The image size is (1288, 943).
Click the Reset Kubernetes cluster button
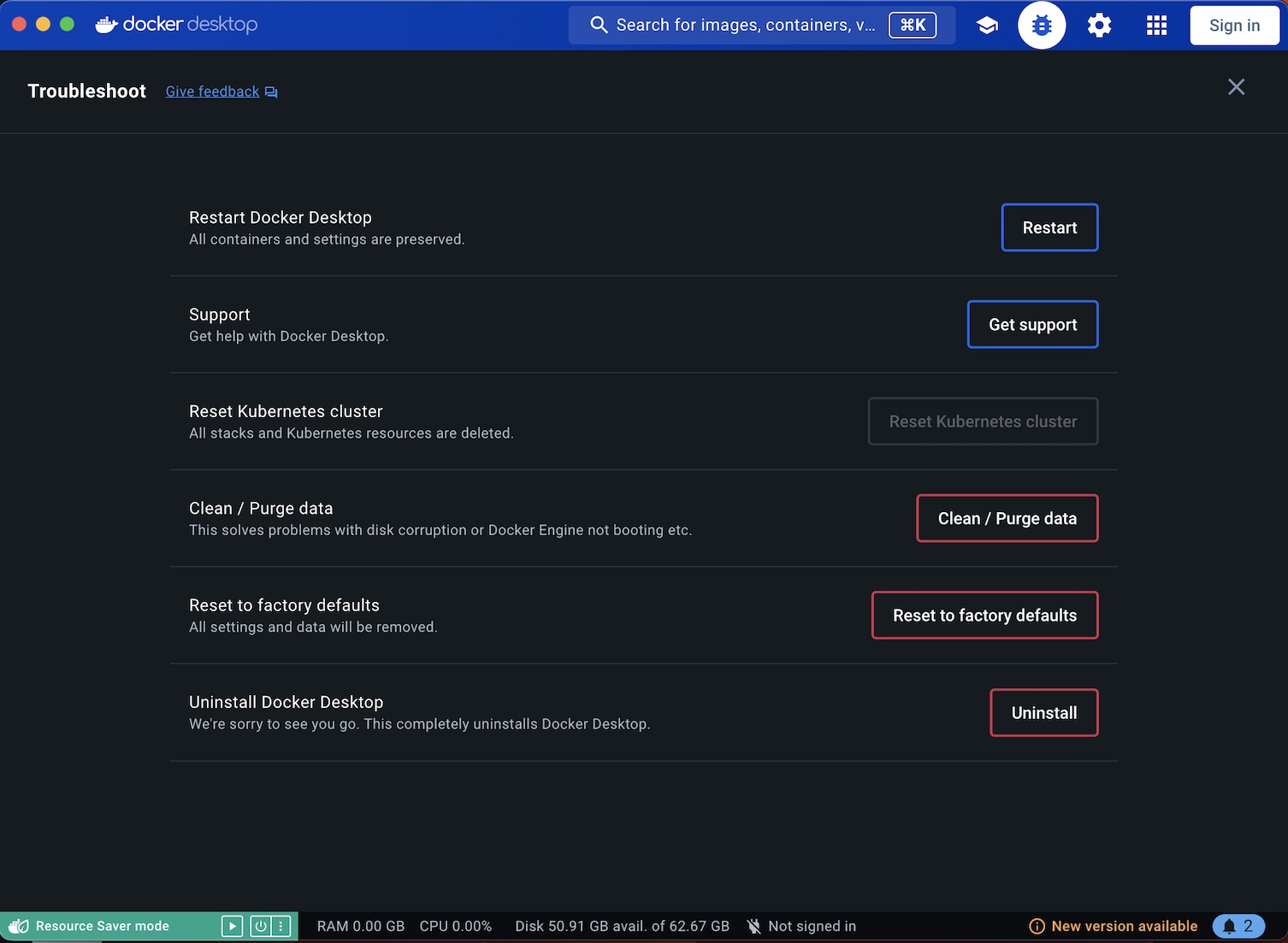point(983,421)
